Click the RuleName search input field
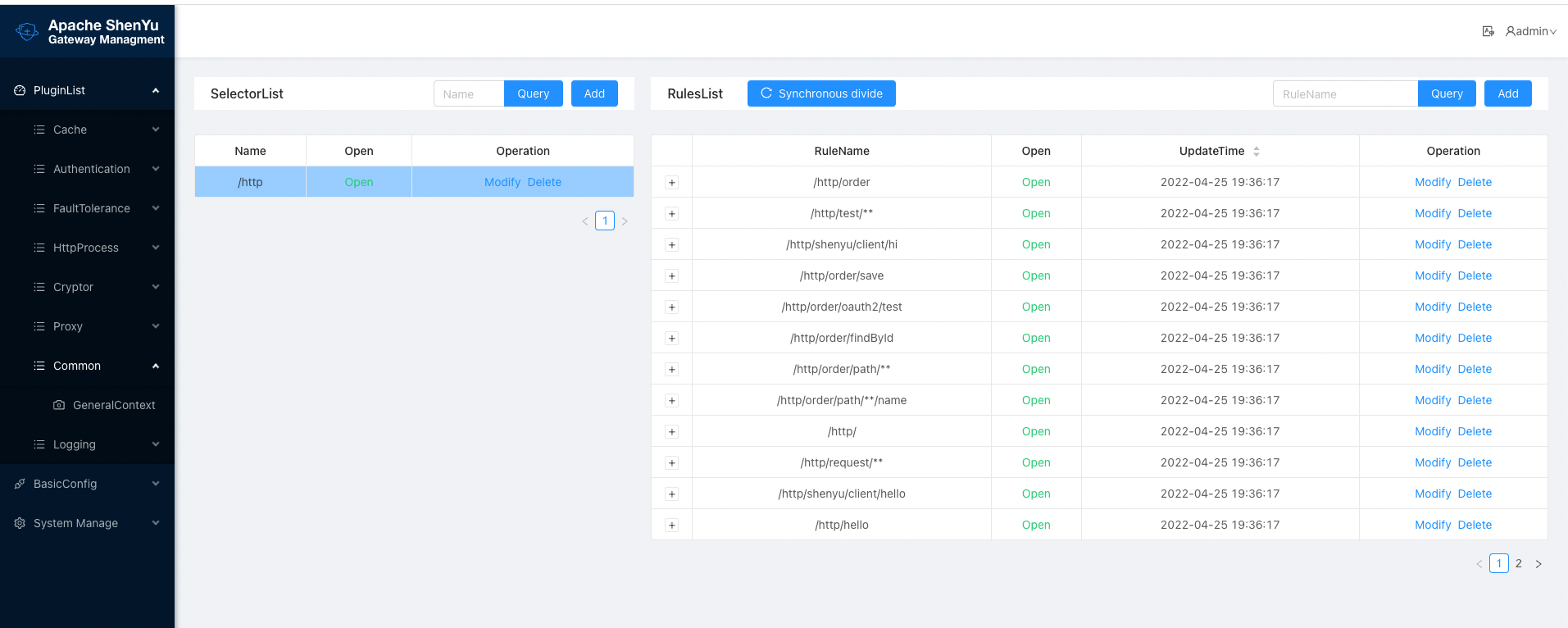The width and height of the screenshot is (1568, 628). coord(1344,93)
